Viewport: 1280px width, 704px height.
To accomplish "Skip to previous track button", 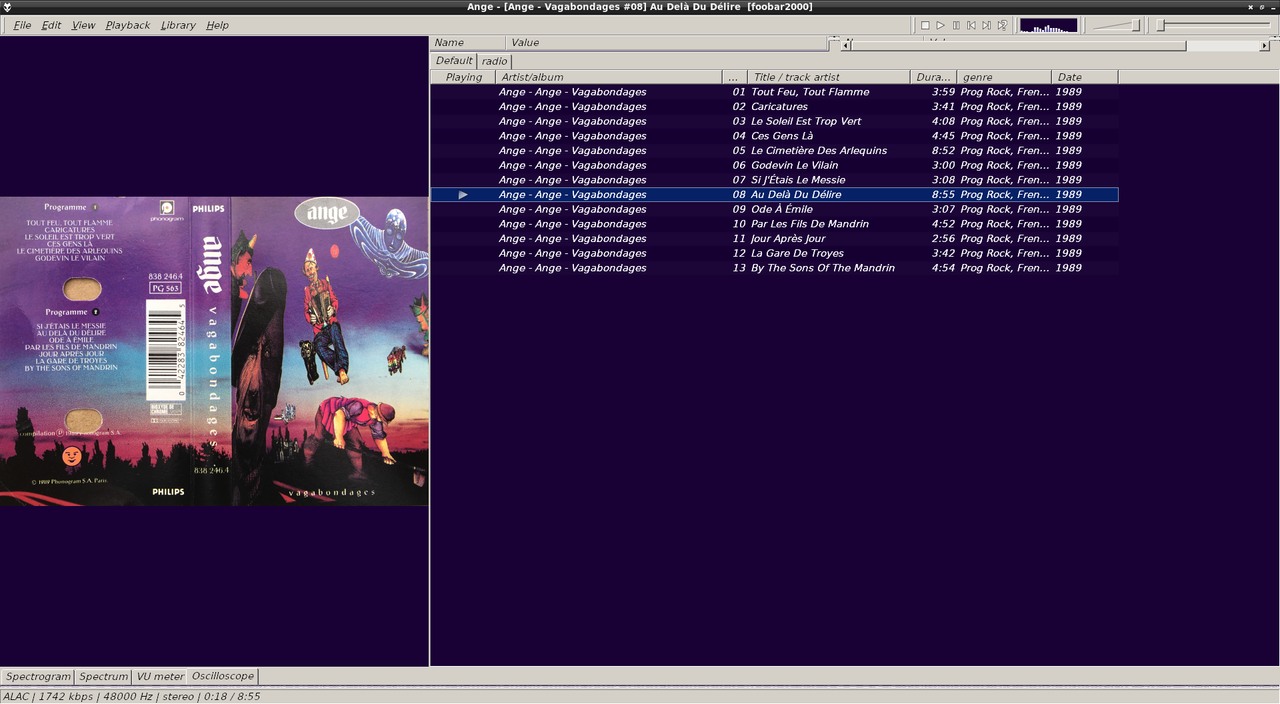I will coord(971,25).
